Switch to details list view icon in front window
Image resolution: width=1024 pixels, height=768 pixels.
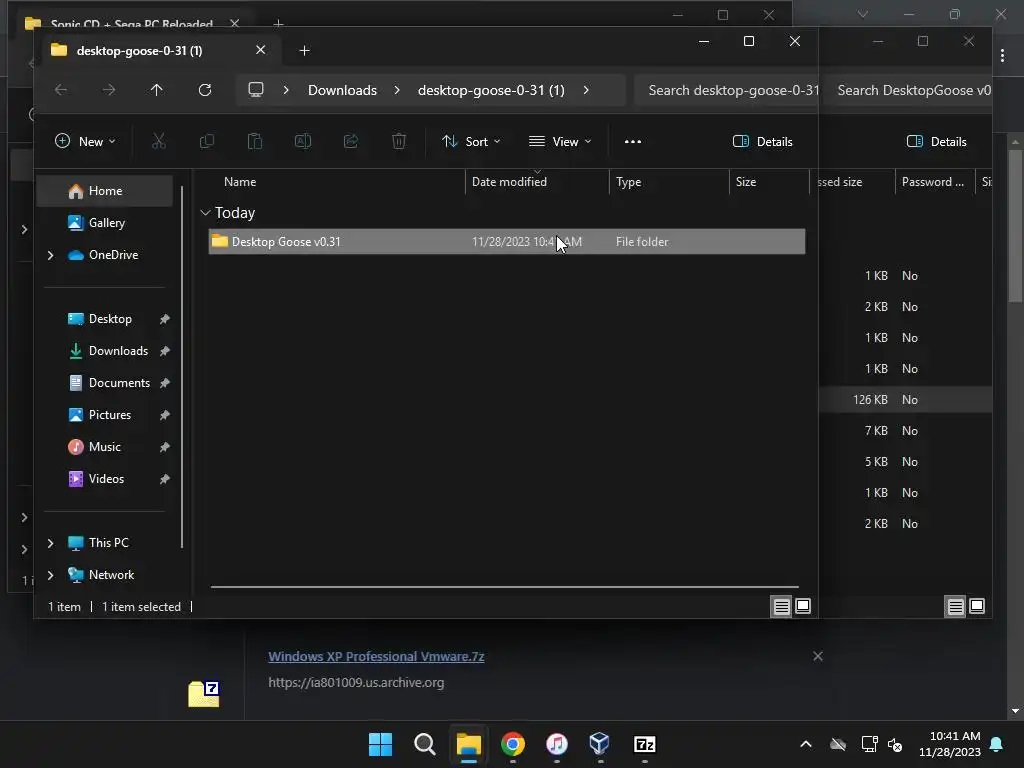[782, 607]
